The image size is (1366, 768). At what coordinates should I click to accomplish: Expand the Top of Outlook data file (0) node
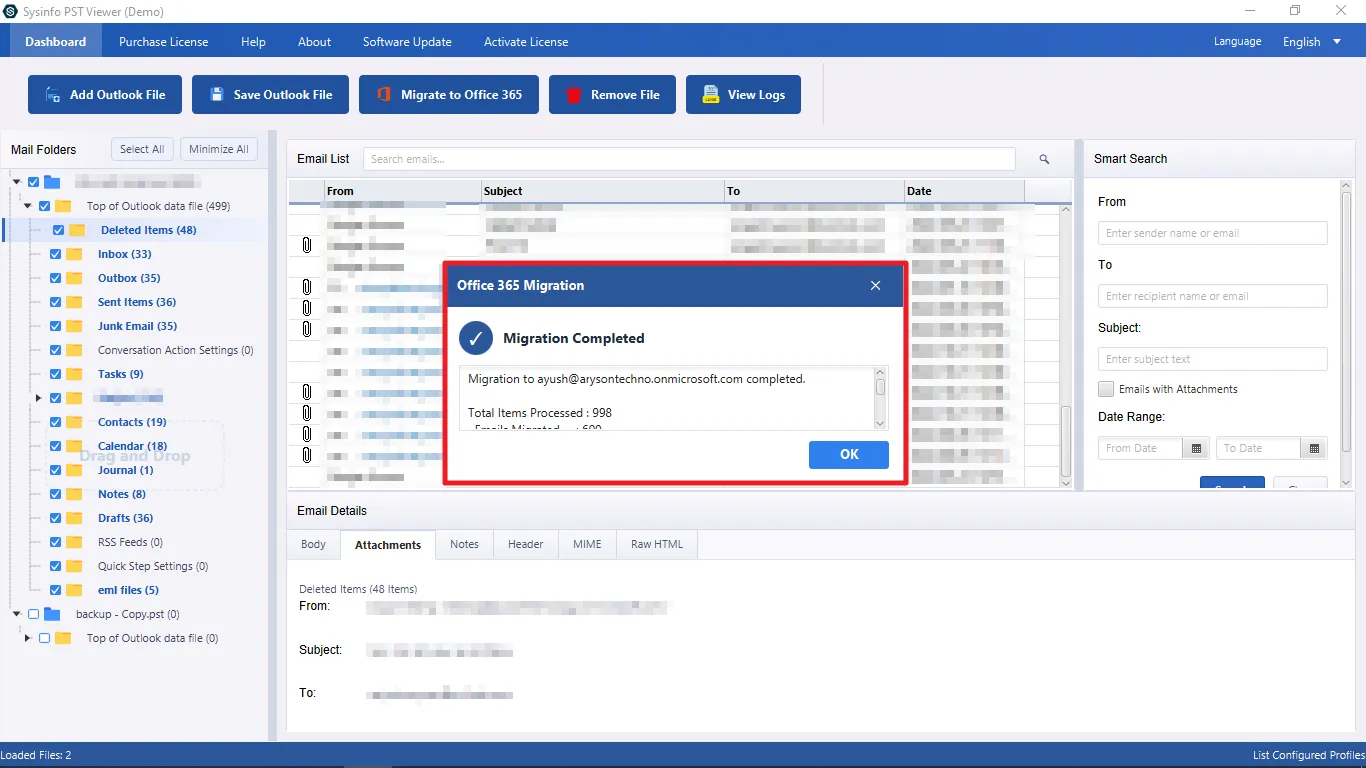28,638
